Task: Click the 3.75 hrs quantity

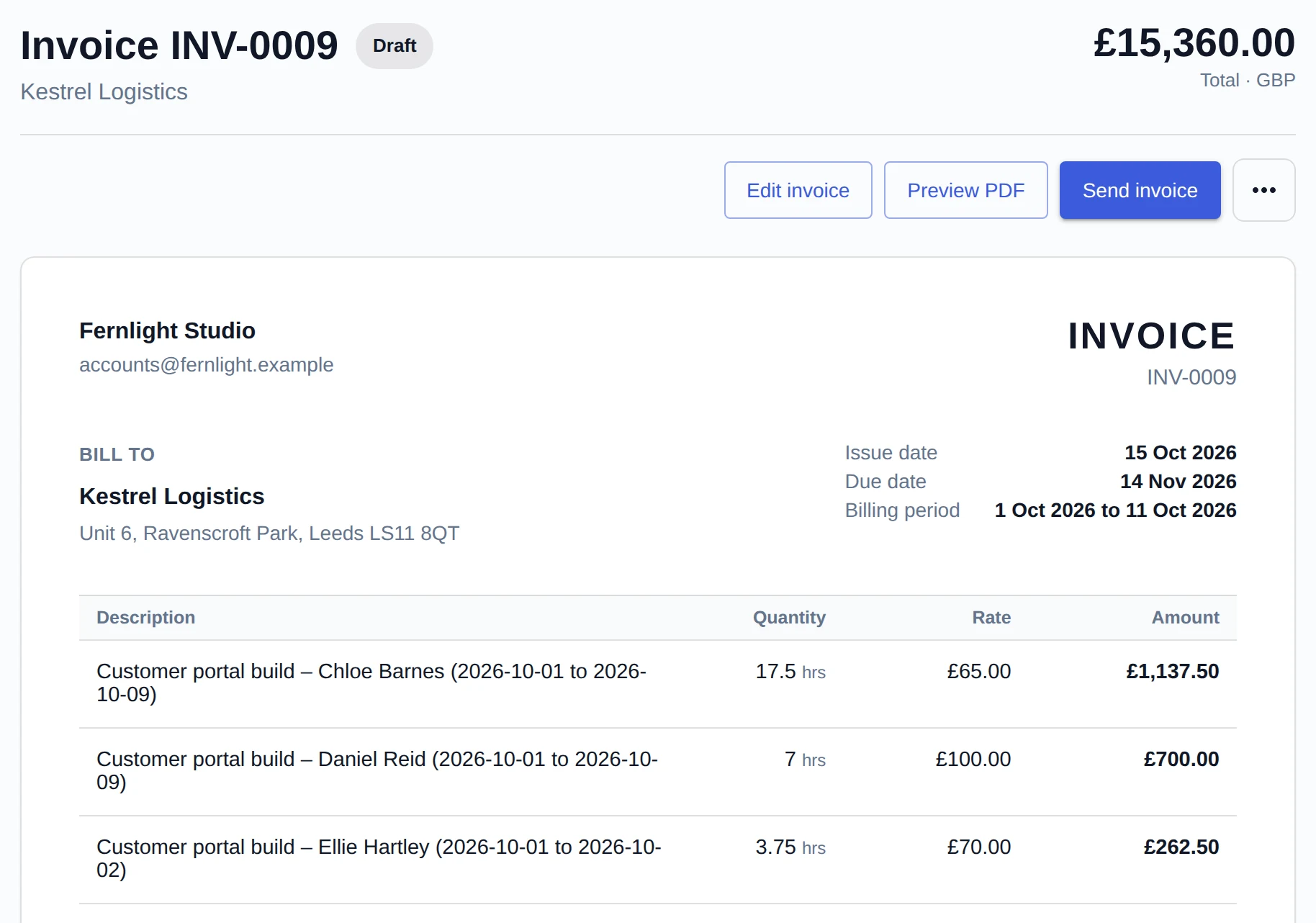Action: (x=790, y=847)
